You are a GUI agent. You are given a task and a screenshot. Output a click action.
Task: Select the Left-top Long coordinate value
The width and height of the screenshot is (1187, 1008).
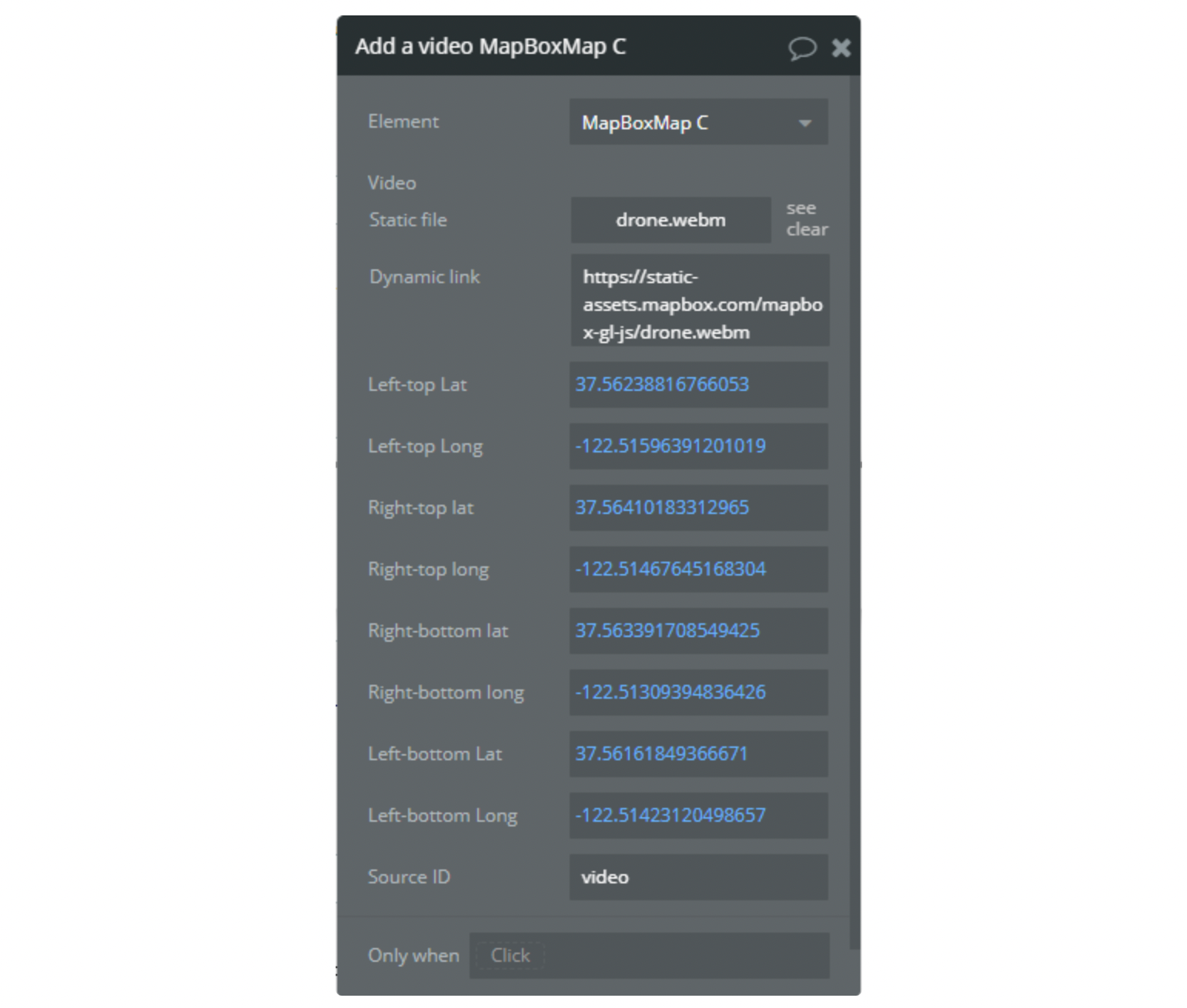point(697,446)
